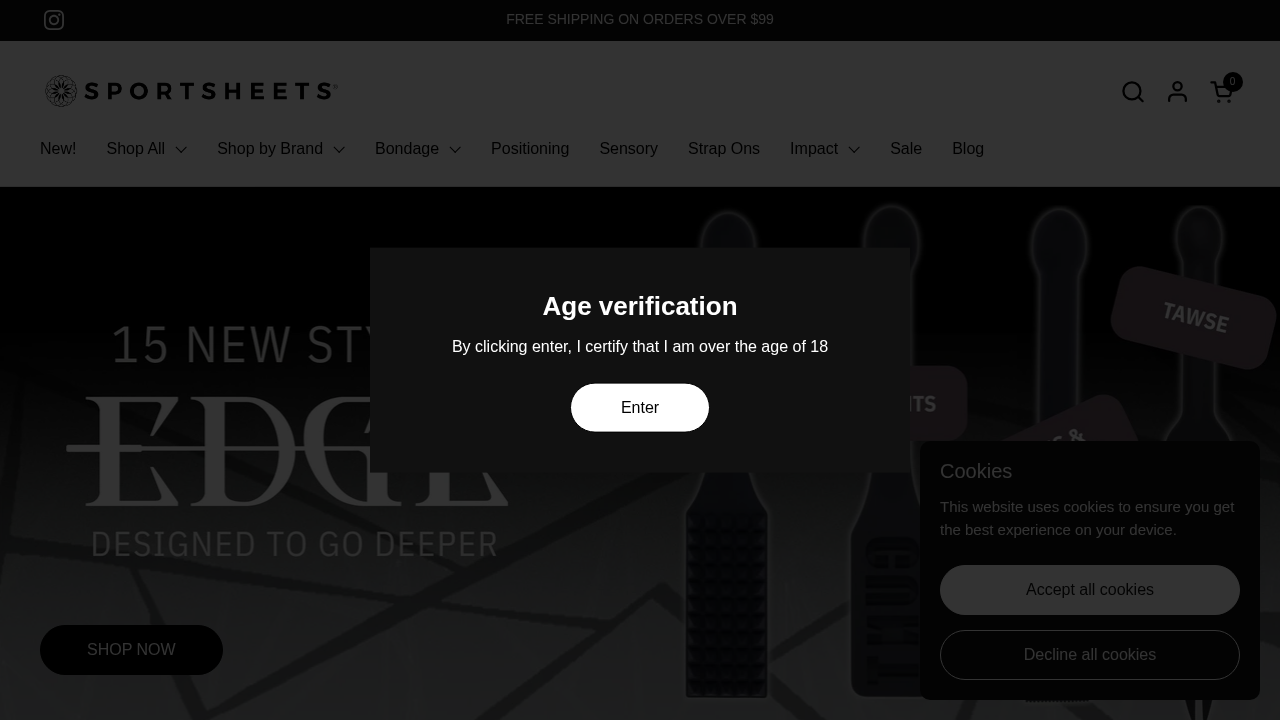This screenshot has width=1280, height=720.
Task: Open the Strap Ons category
Action: click(723, 149)
